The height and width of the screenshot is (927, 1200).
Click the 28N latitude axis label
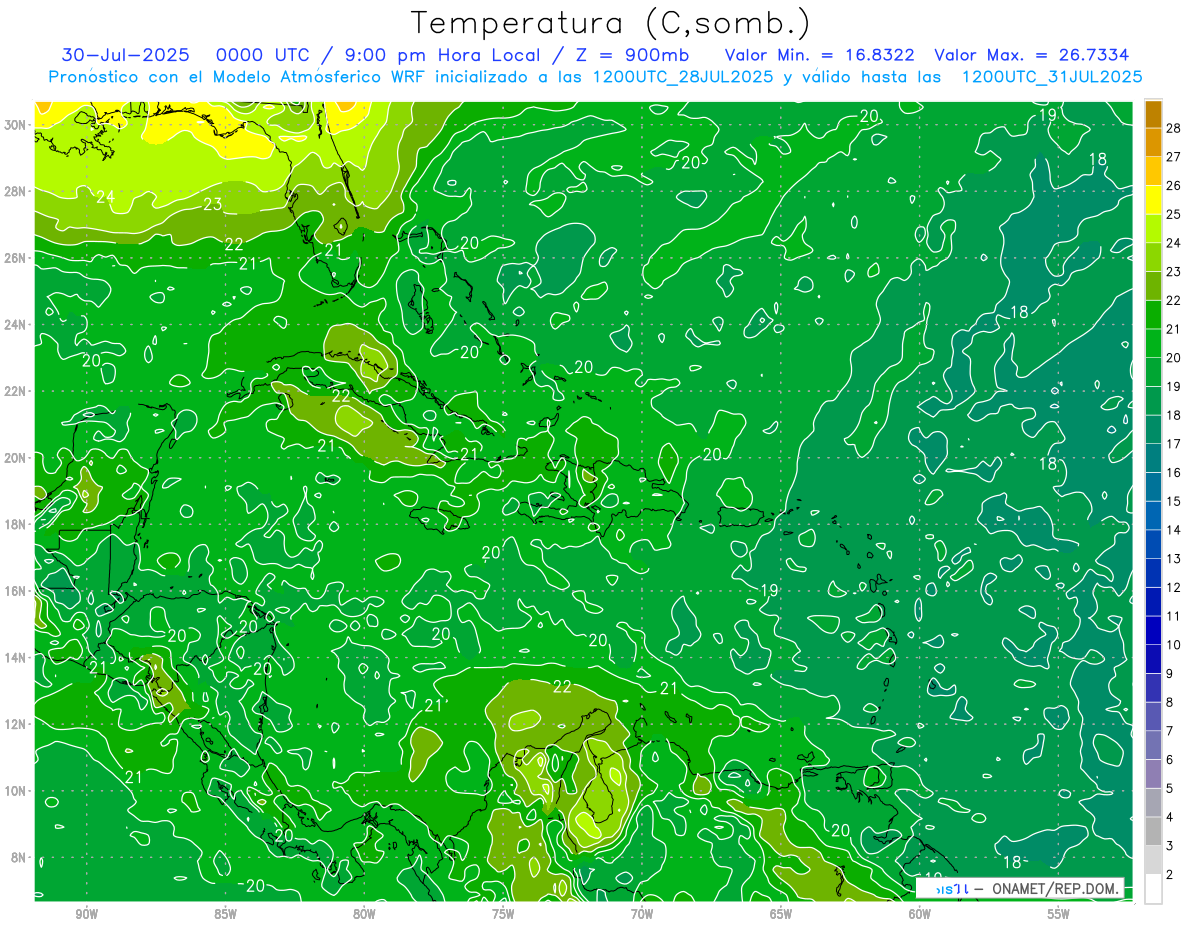point(17,191)
